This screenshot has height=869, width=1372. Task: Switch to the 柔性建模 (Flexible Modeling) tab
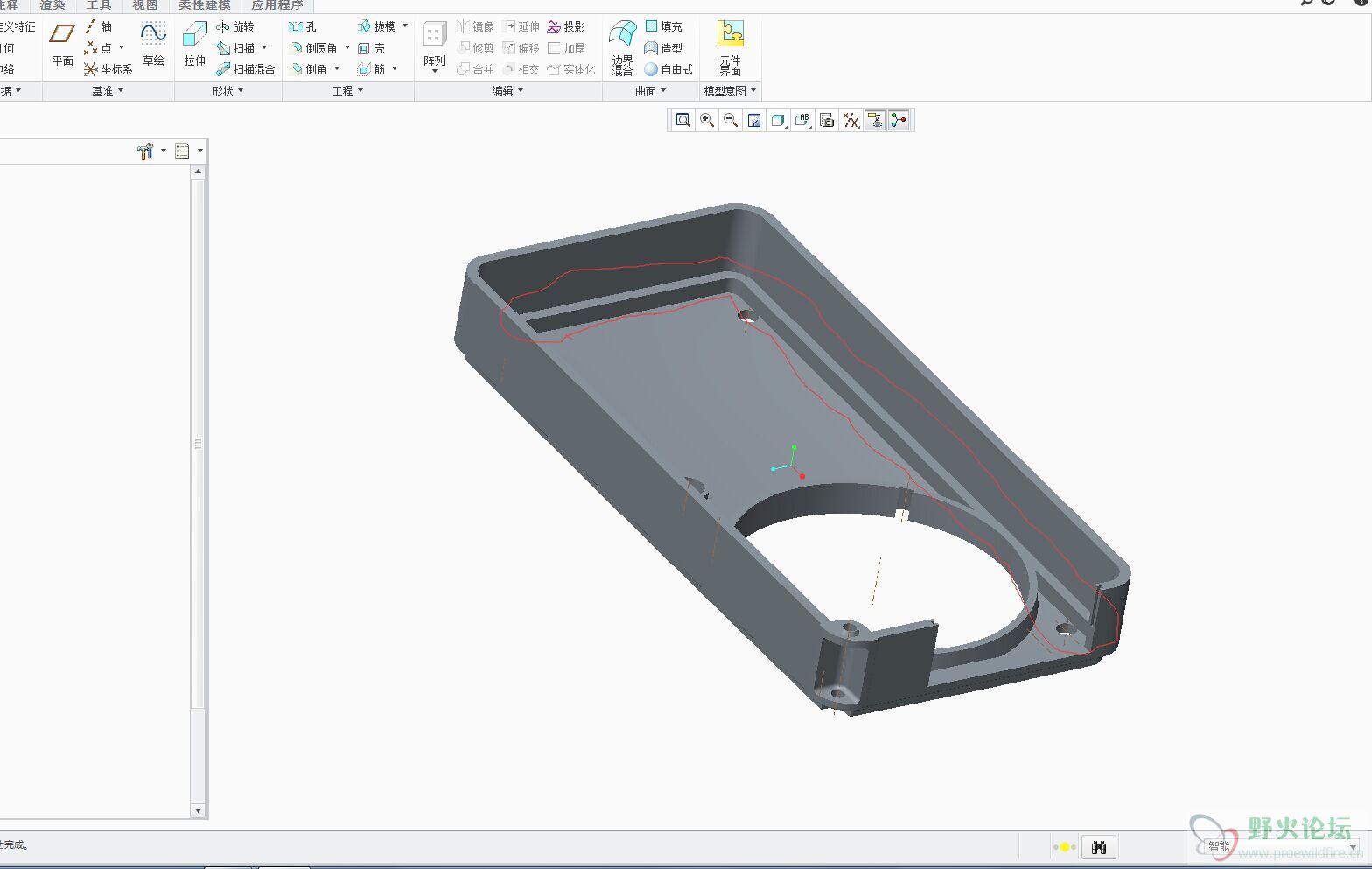coord(204,5)
